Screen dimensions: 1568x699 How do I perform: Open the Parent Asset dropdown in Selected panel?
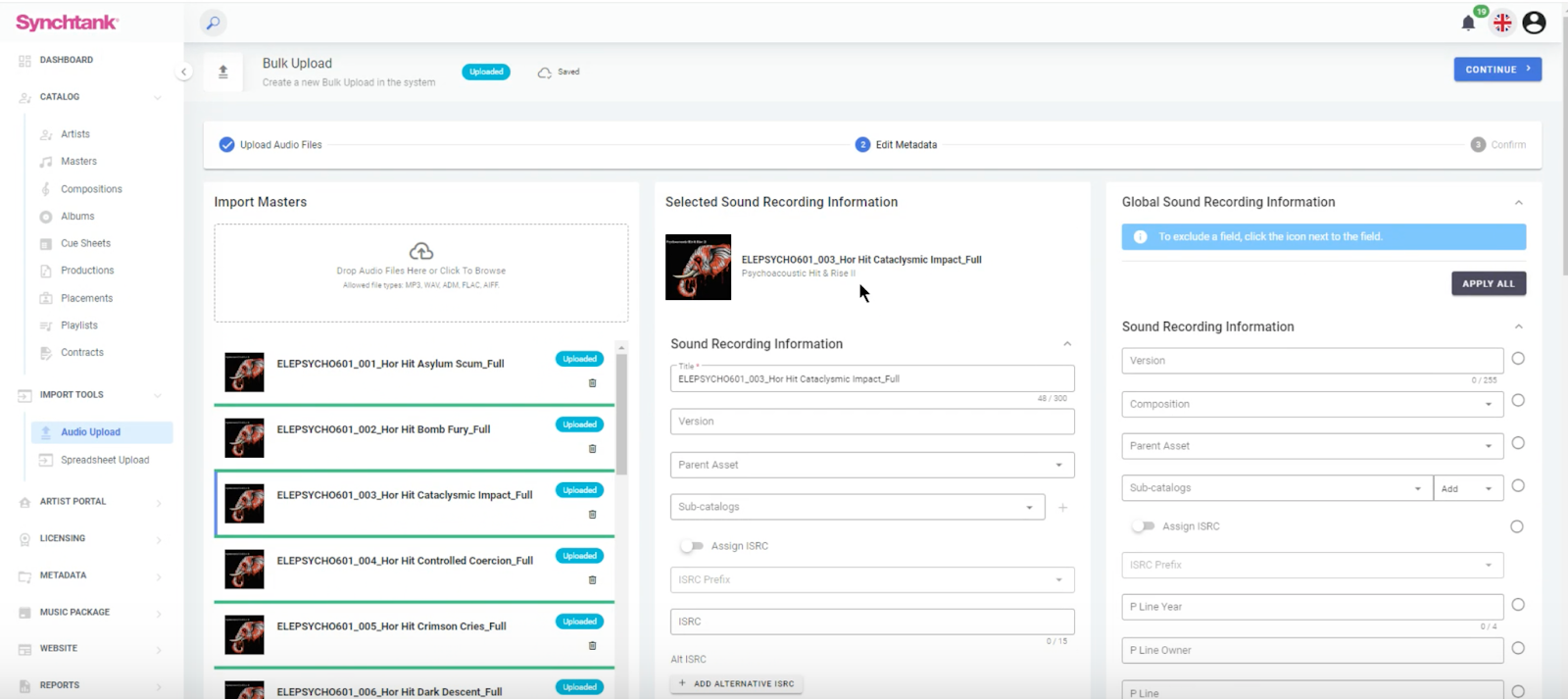871,465
